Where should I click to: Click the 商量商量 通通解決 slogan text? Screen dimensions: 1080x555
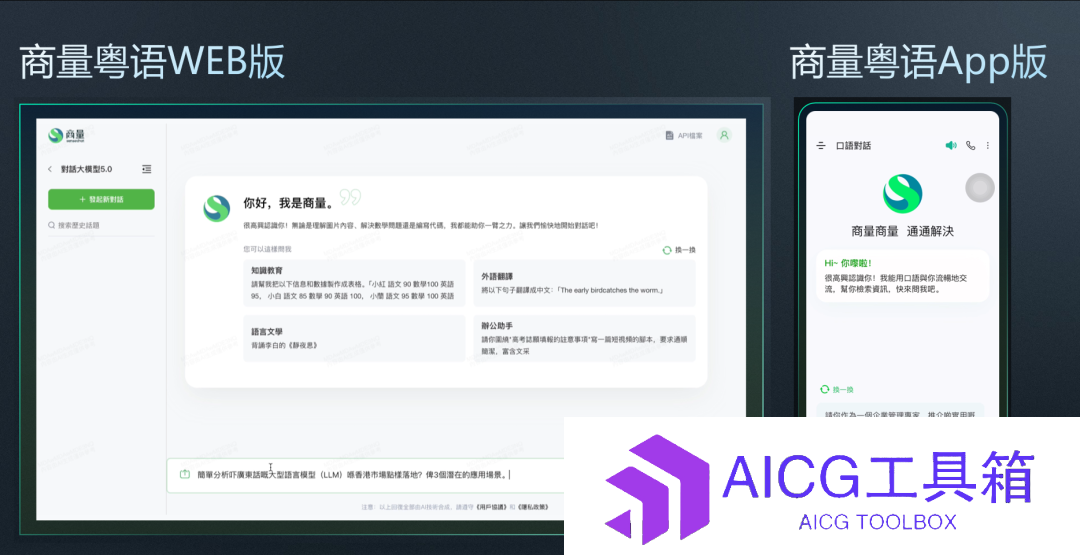(x=902, y=231)
